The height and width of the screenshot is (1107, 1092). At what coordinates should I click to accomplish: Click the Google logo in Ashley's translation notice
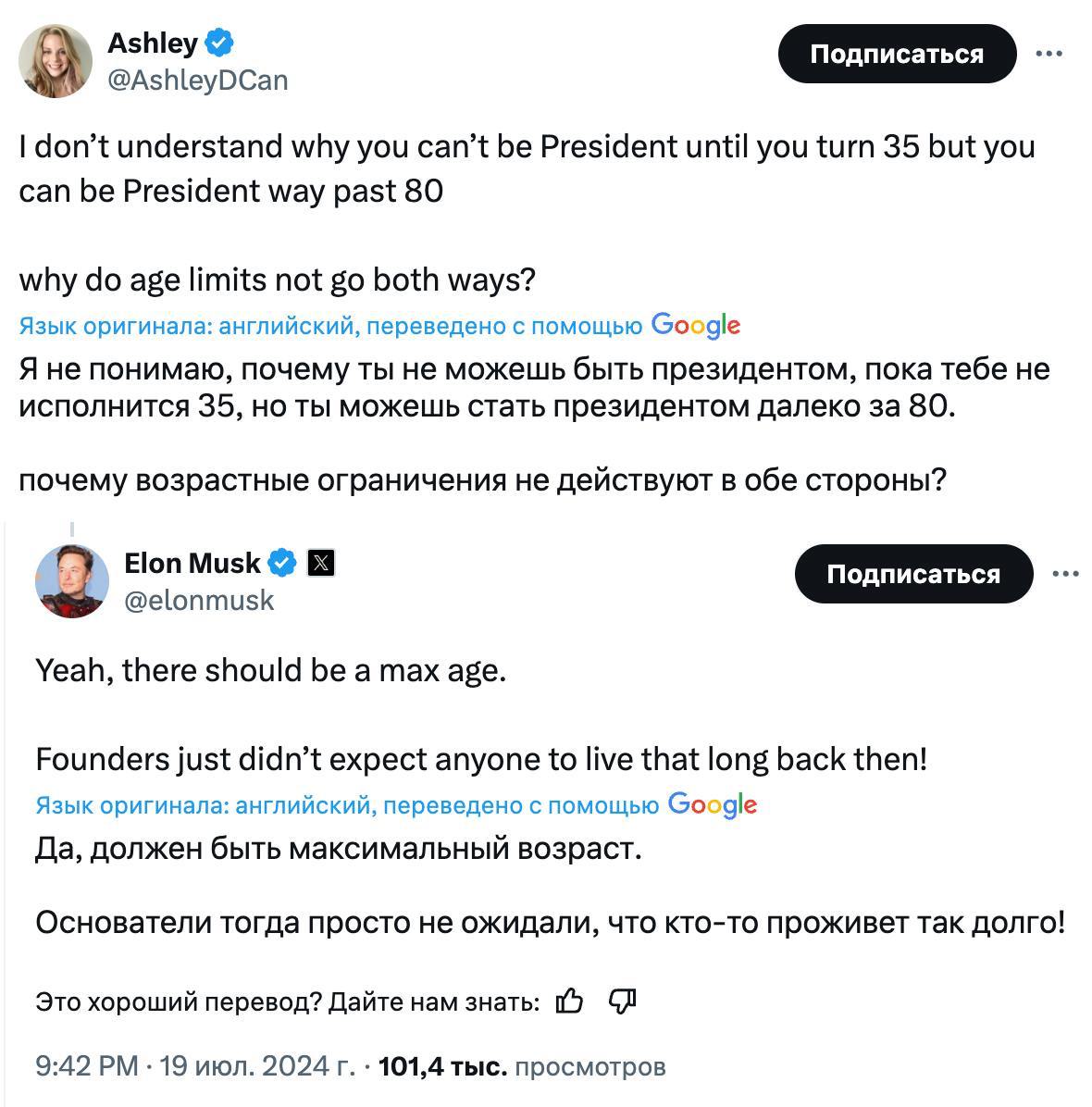pos(696,326)
